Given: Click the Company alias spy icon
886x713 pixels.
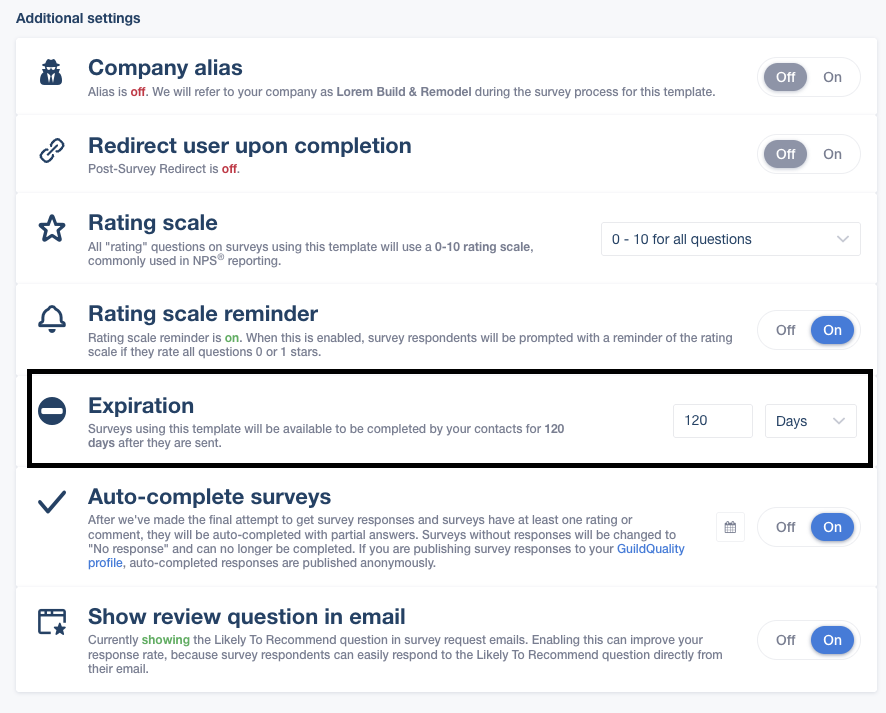Looking at the screenshot, I should [x=51, y=72].
